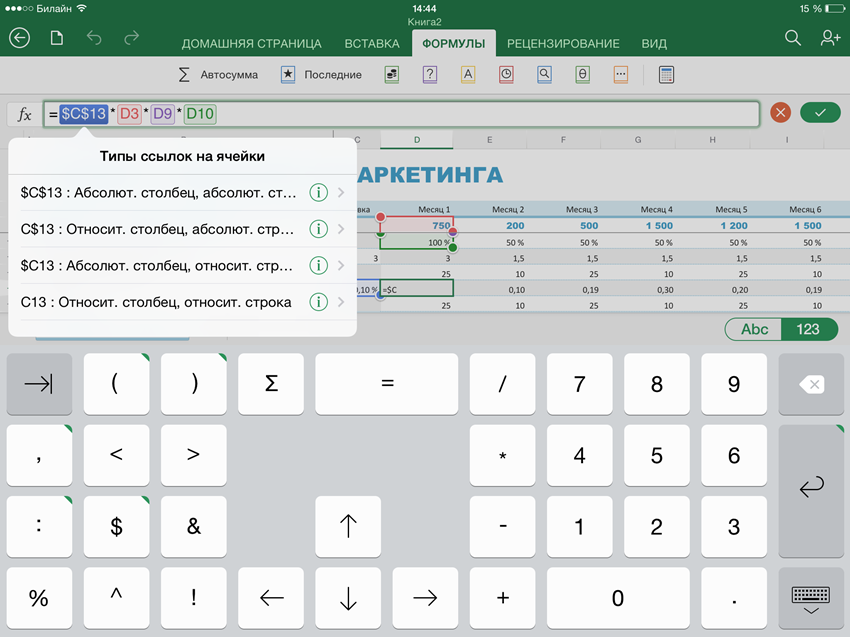
Task: Tap the back arrow icon
Action: click(20, 38)
